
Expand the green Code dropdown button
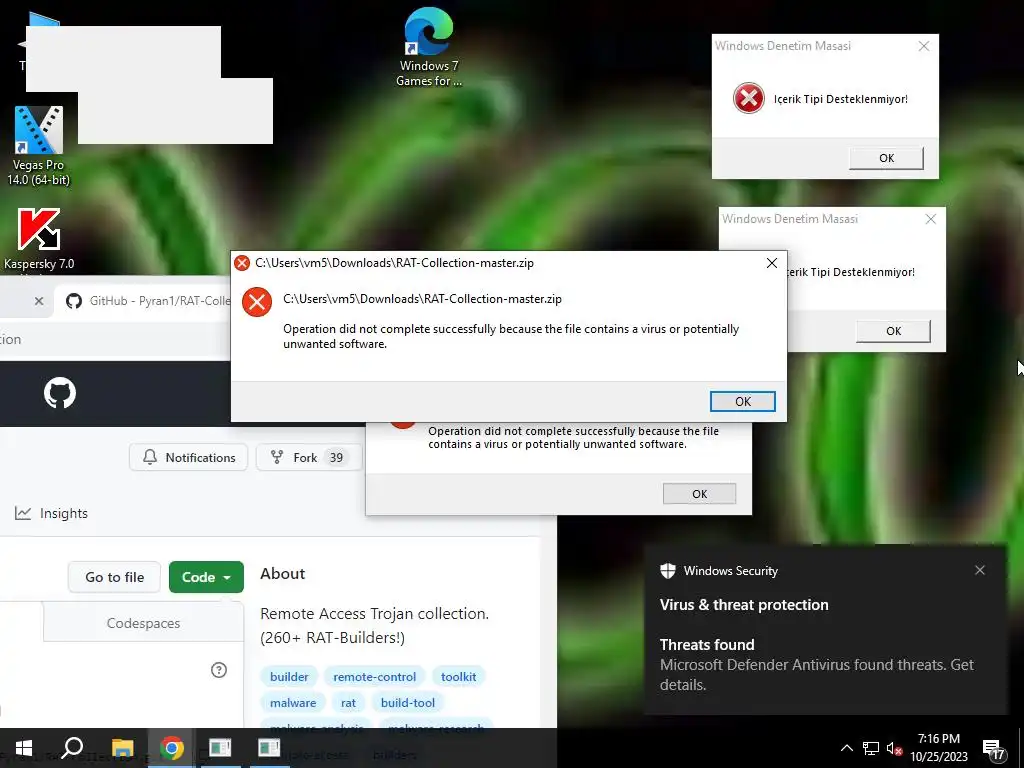point(206,577)
